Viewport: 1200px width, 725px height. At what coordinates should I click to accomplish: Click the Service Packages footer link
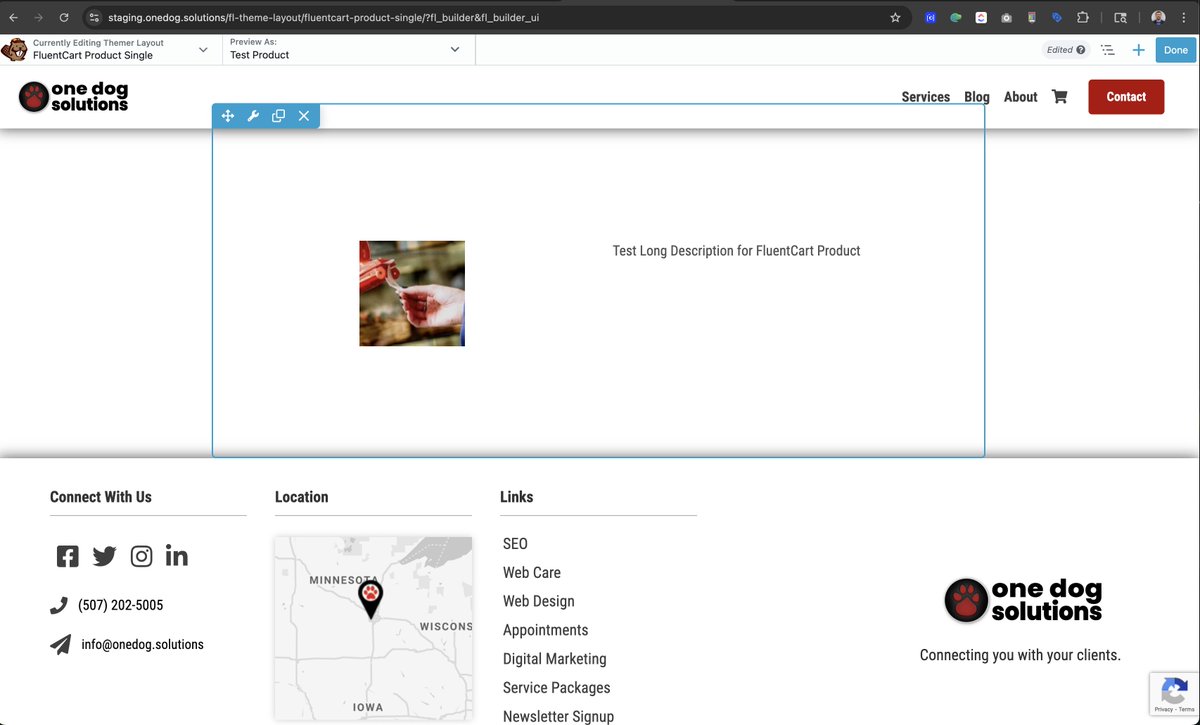(x=556, y=688)
